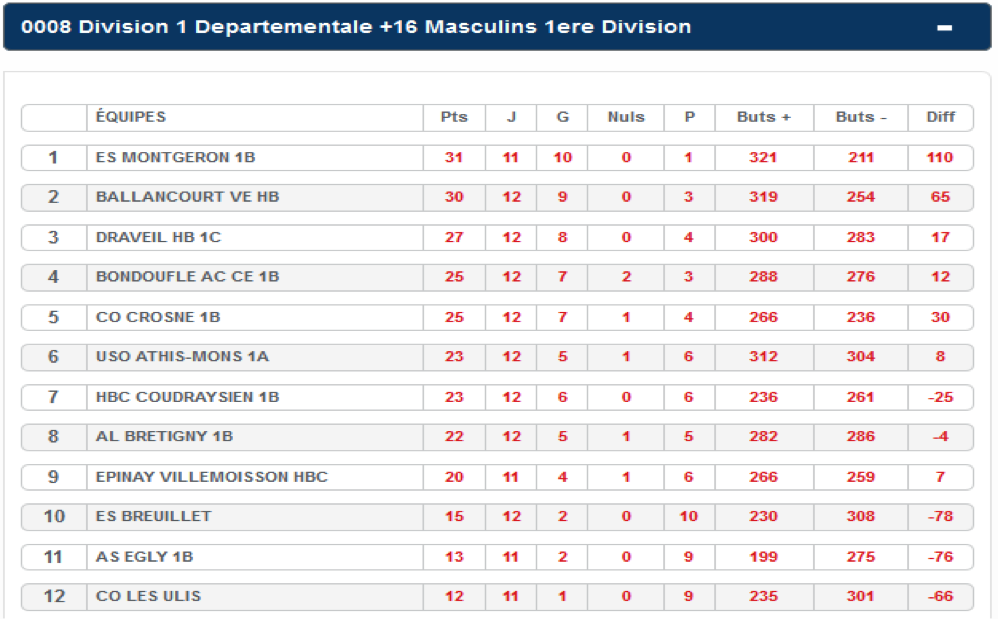Viewport: 999px width, 619px height.
Task: Collapse the Division 1 Departementale panel with minus icon
Action: tap(944, 27)
